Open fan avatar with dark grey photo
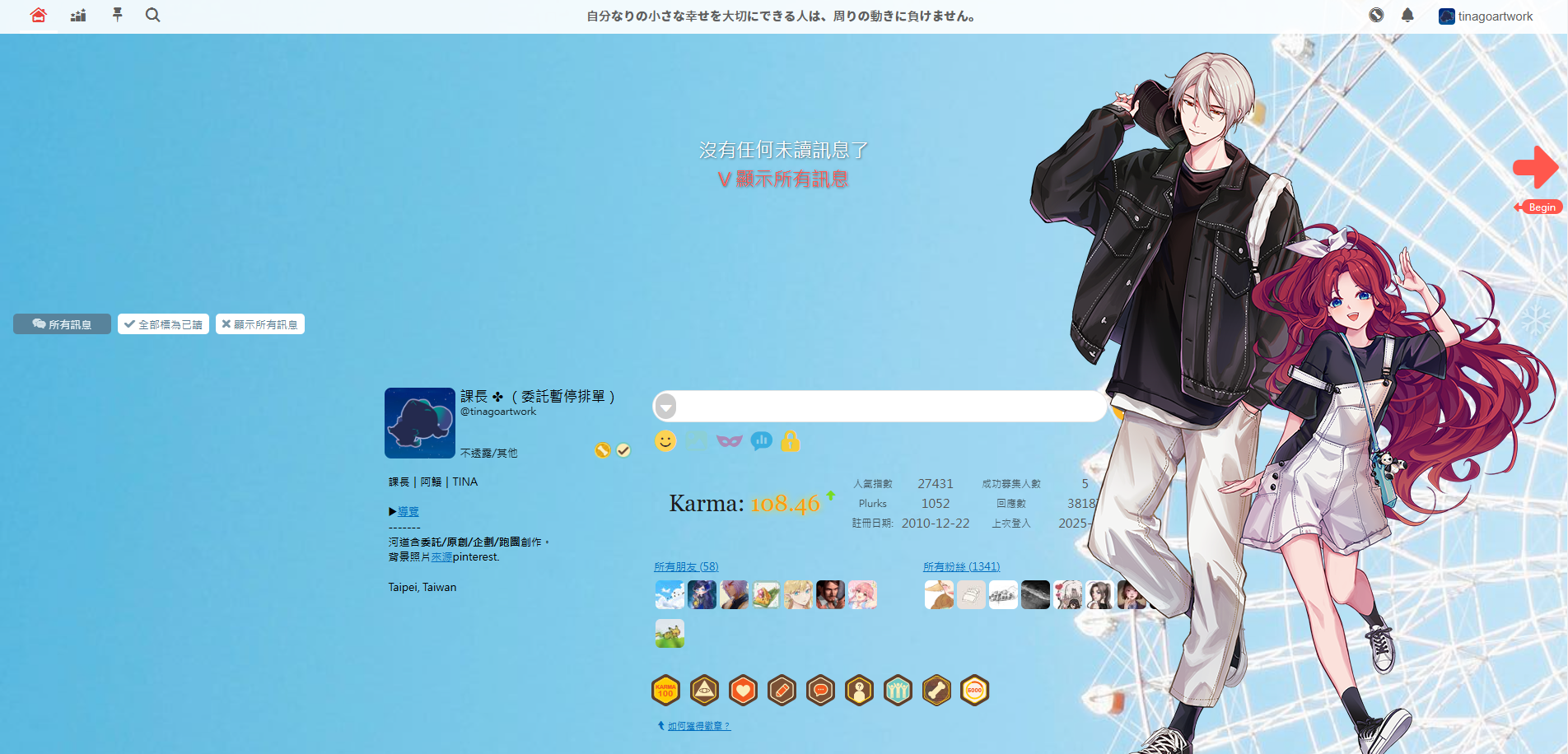Image resolution: width=1568 pixels, height=754 pixels. 1035,594
